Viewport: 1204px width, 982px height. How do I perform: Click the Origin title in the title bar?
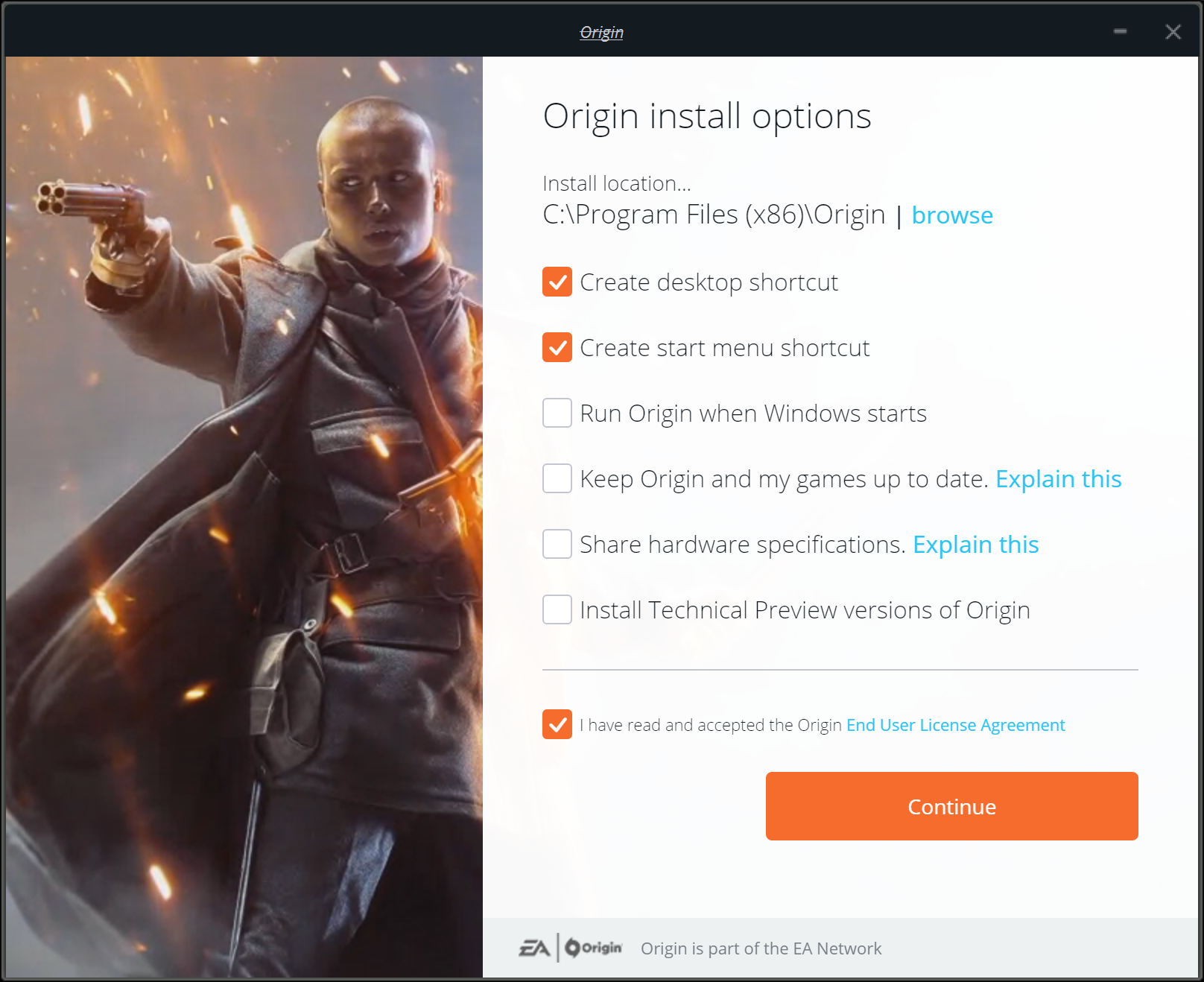[x=601, y=32]
